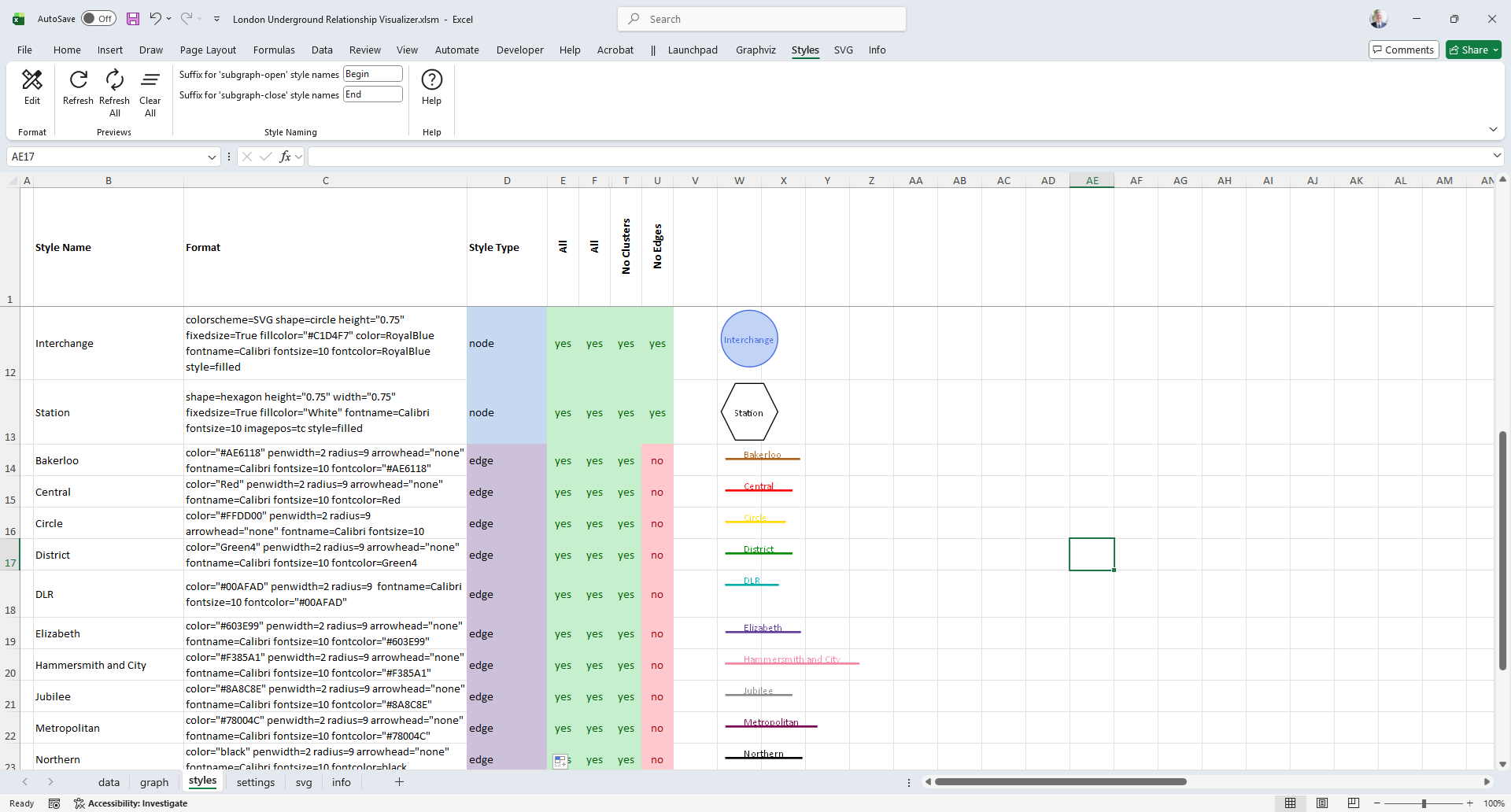Toggle 'yes' in No Edges column for Interchange
This screenshot has width=1511, height=812.
(x=657, y=344)
